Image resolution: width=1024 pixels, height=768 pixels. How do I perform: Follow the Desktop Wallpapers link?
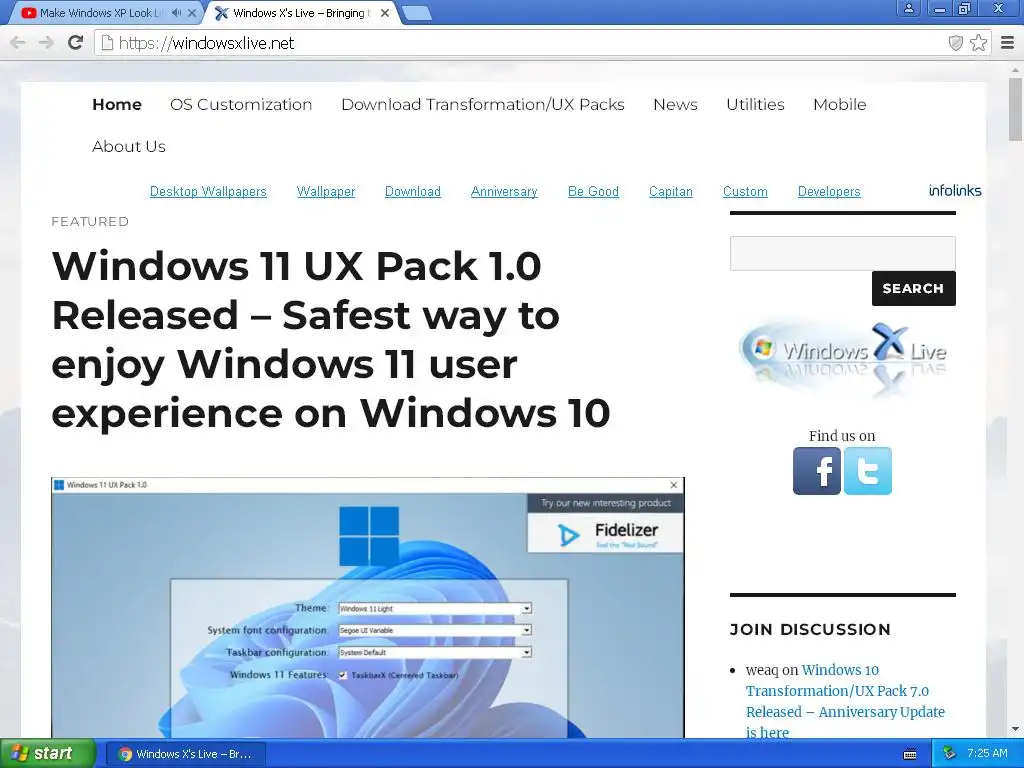pyautogui.click(x=208, y=191)
